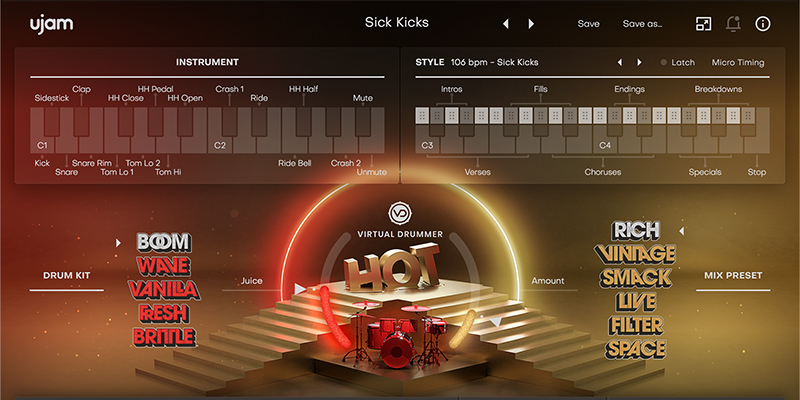This screenshot has width=800, height=400.
Task: Click the Snare label
Action: pos(66,172)
